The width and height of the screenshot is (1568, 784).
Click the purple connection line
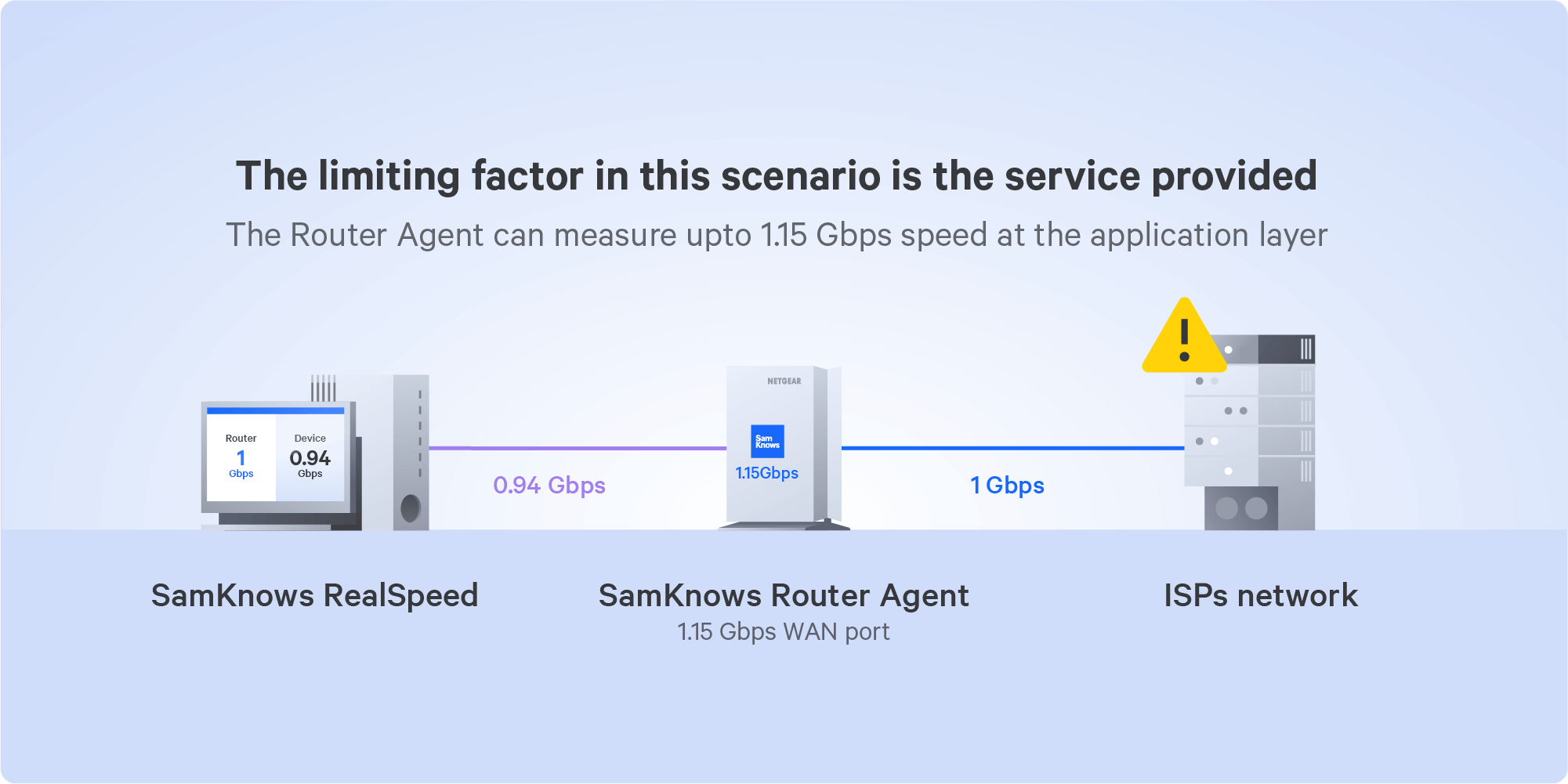click(578, 448)
